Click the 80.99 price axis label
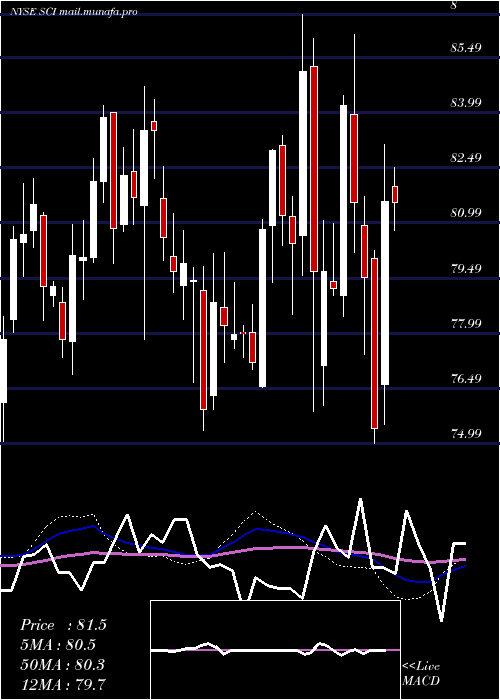The width and height of the screenshot is (500, 700). [x=466, y=212]
